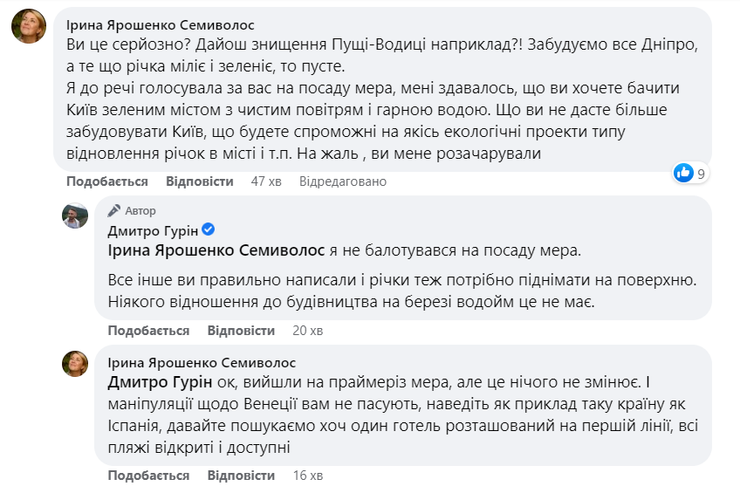
Task: Open Дмитро Гурін's profile avatar
Action: tap(75, 216)
